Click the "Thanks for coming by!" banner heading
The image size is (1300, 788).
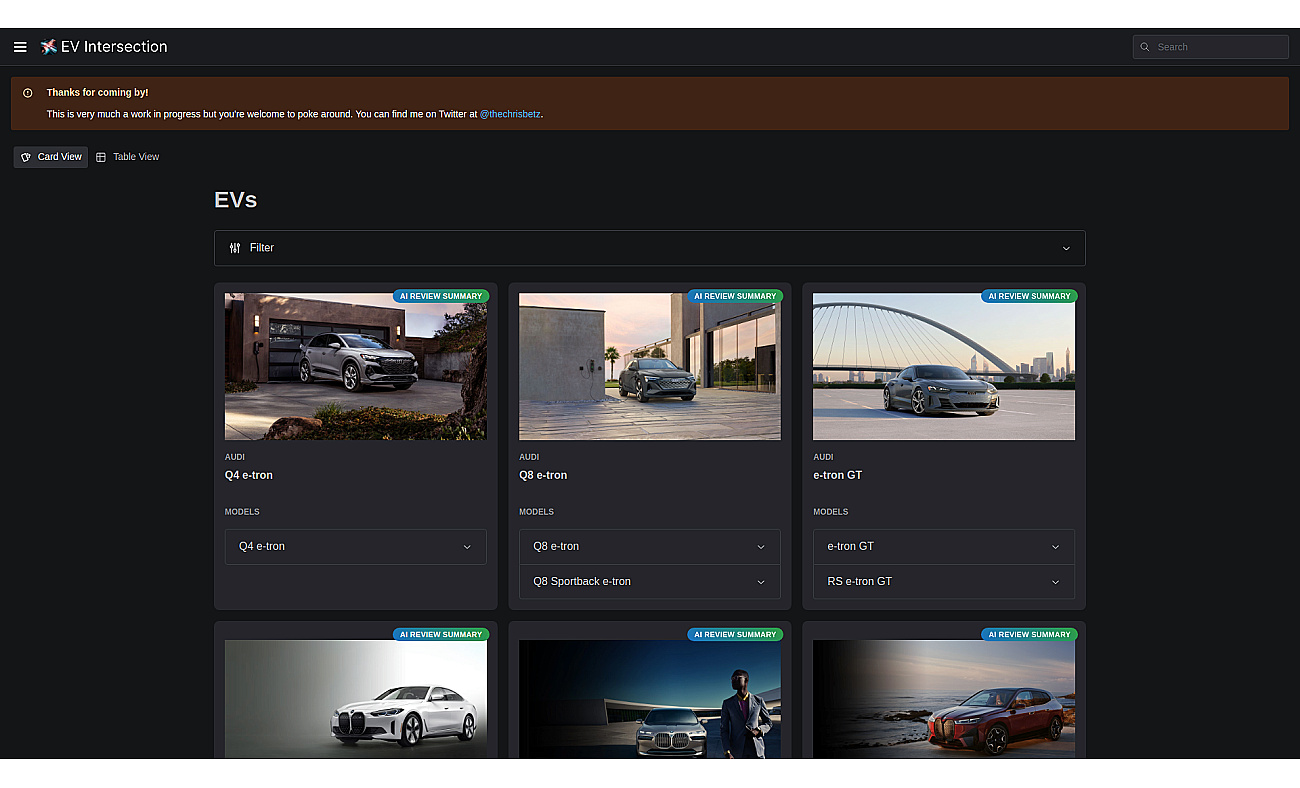pyautogui.click(x=97, y=93)
